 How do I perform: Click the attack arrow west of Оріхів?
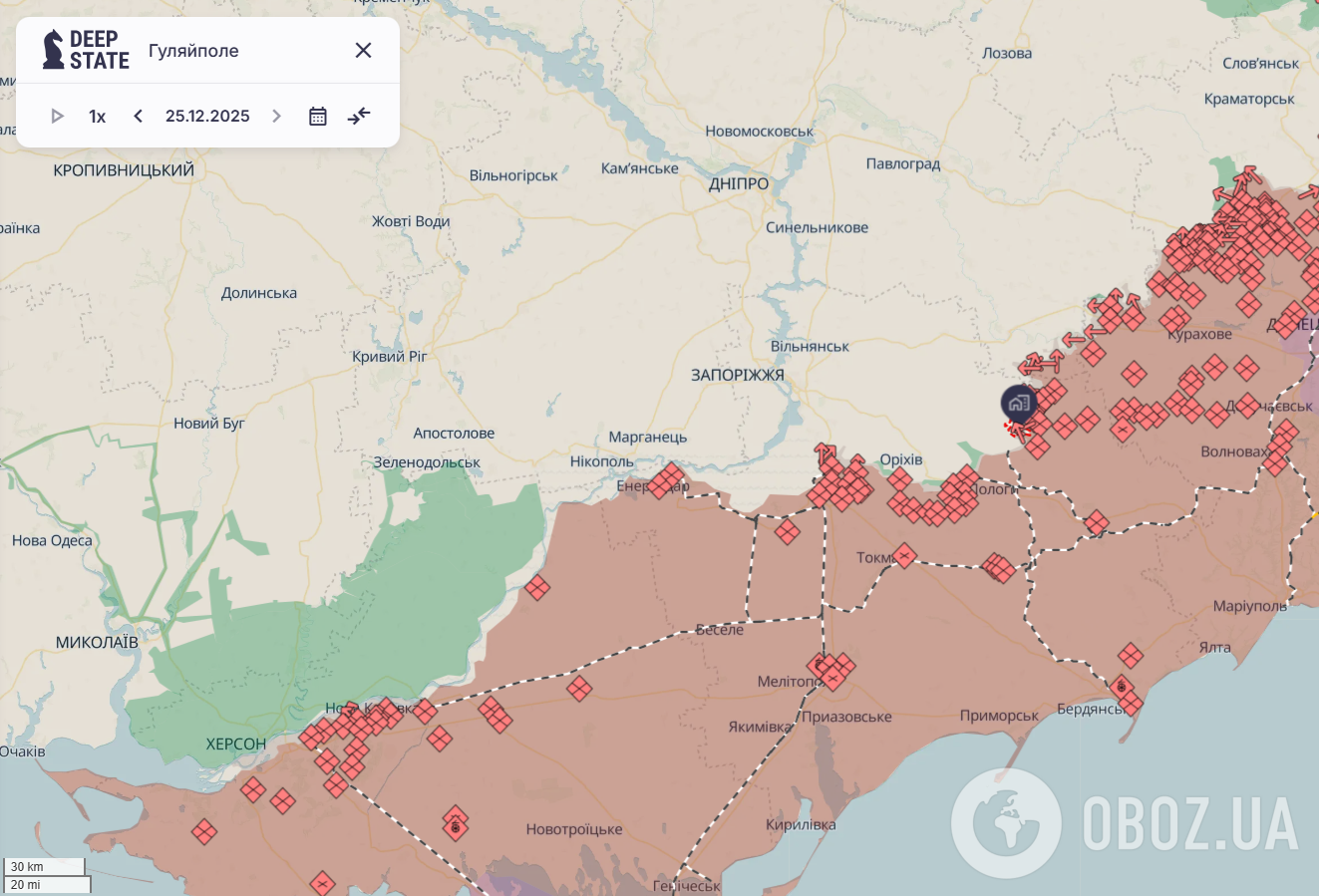824,455
